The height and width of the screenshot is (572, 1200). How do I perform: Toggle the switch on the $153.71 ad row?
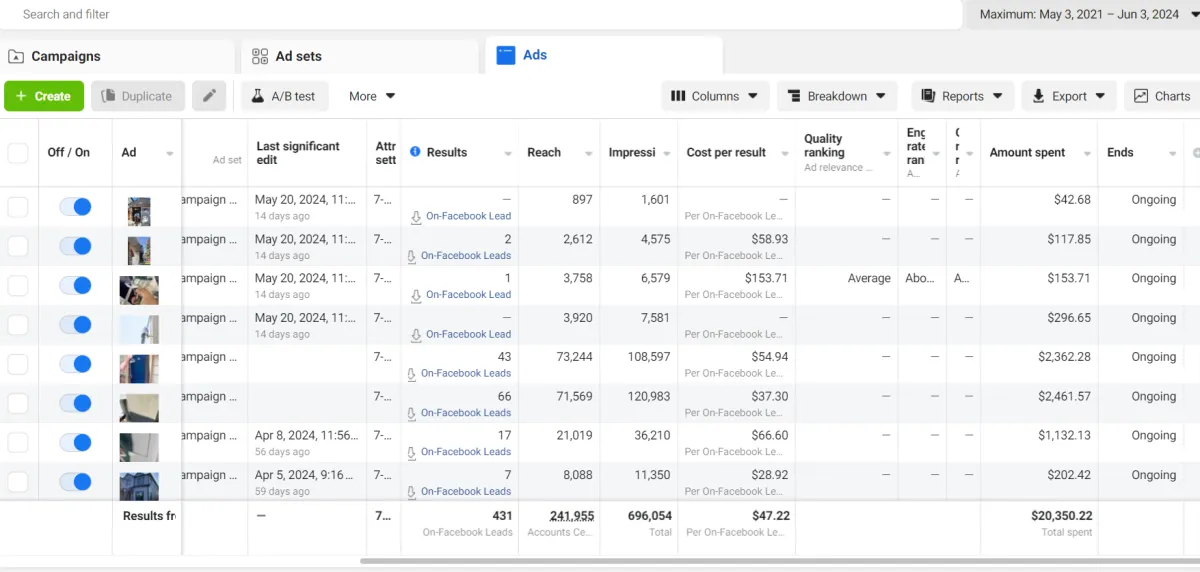75,285
